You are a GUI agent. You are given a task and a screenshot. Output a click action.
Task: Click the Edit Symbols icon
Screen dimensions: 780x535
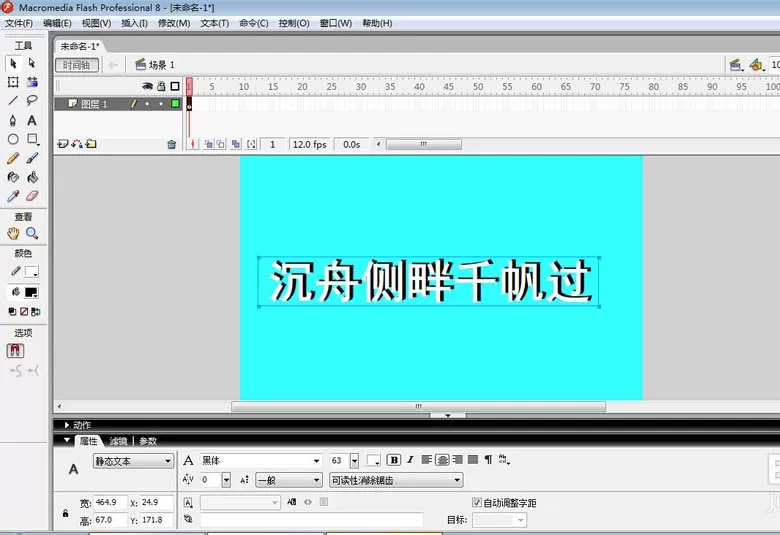(757, 65)
